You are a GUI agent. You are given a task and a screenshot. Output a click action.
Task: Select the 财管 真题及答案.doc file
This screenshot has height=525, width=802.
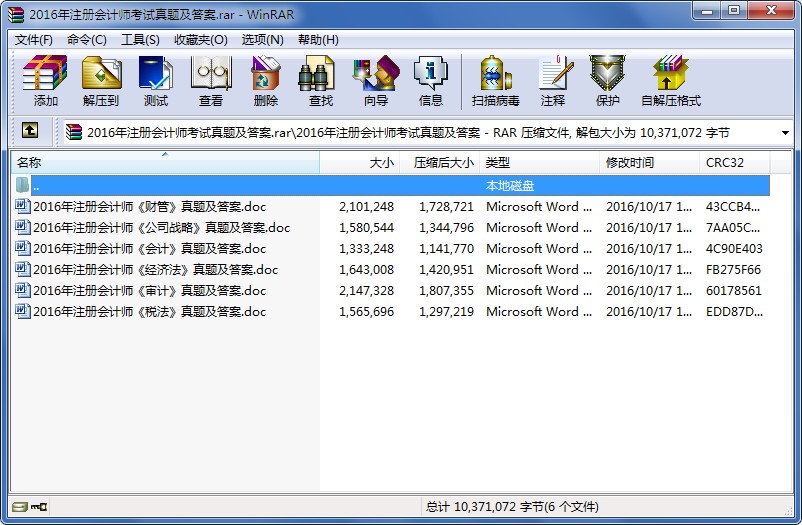click(149, 206)
